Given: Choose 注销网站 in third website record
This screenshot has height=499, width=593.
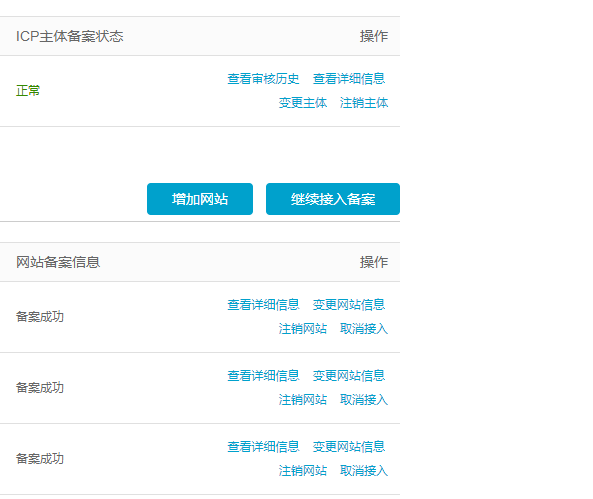Looking at the screenshot, I should coord(303,471).
